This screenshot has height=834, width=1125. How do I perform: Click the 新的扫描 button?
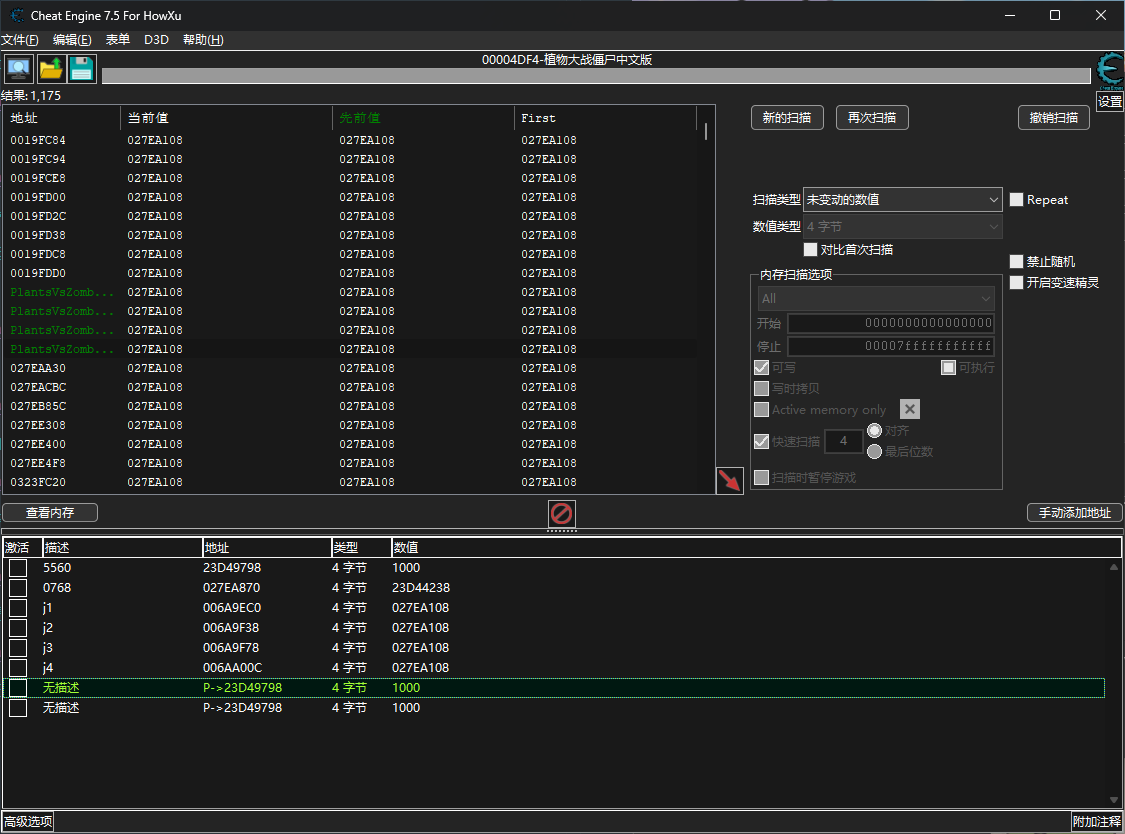click(x=787, y=118)
